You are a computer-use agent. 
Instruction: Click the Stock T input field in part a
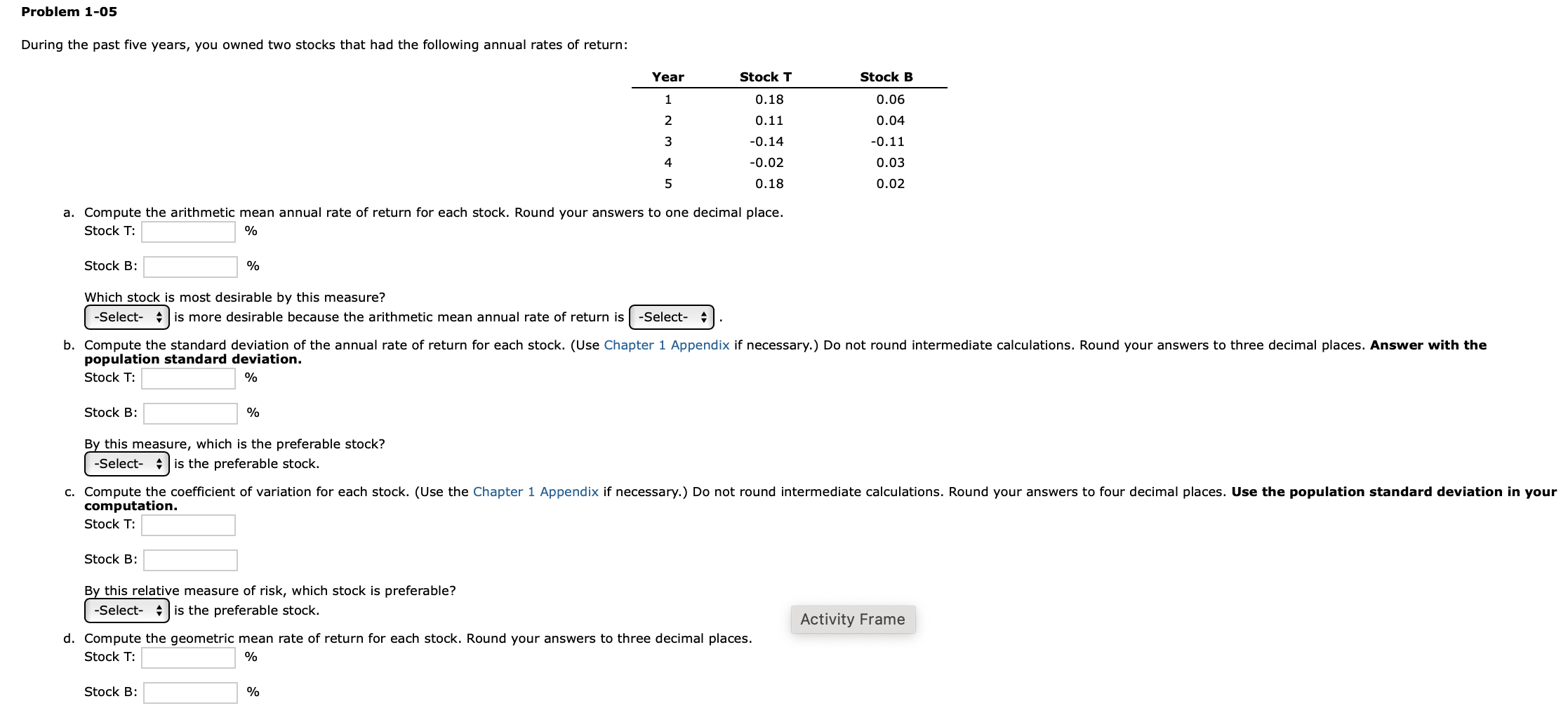tap(188, 230)
